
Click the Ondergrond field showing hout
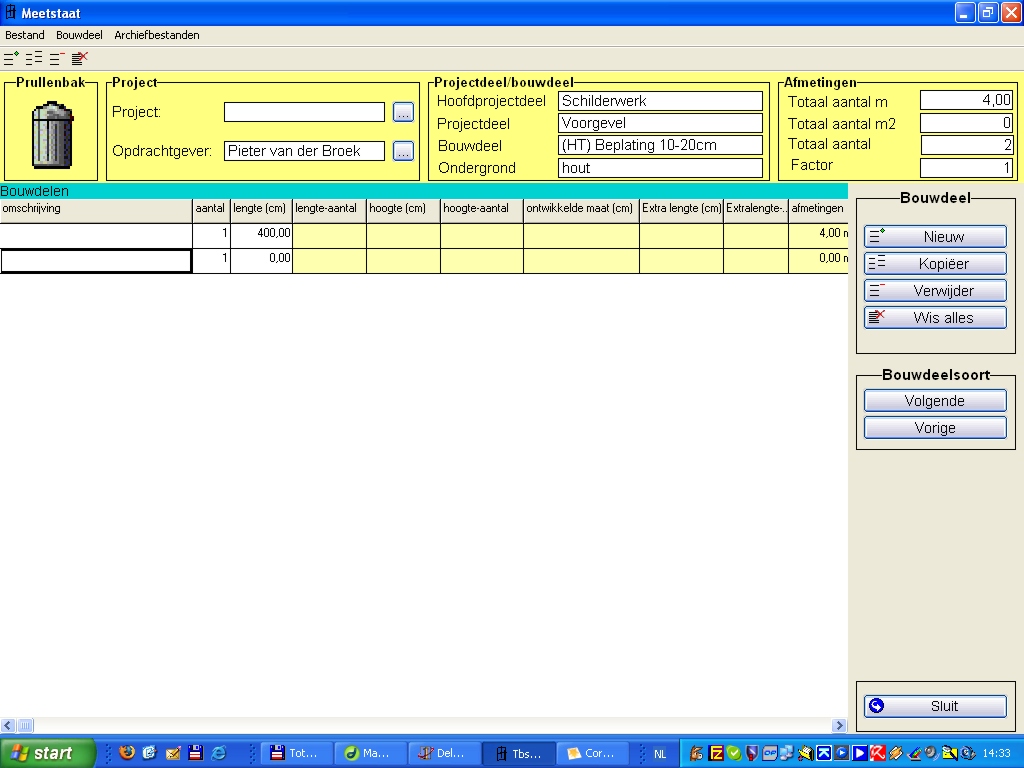(660, 168)
